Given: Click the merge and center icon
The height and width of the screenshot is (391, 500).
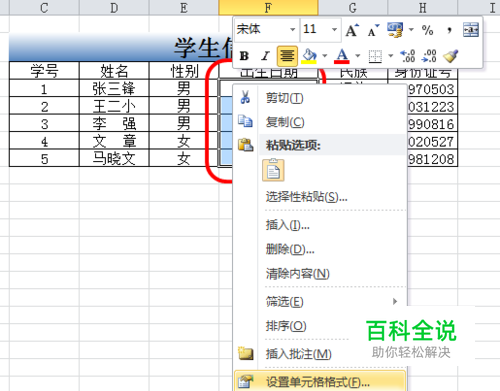Looking at the screenshot, I should pyautogui.click(x=471, y=30).
